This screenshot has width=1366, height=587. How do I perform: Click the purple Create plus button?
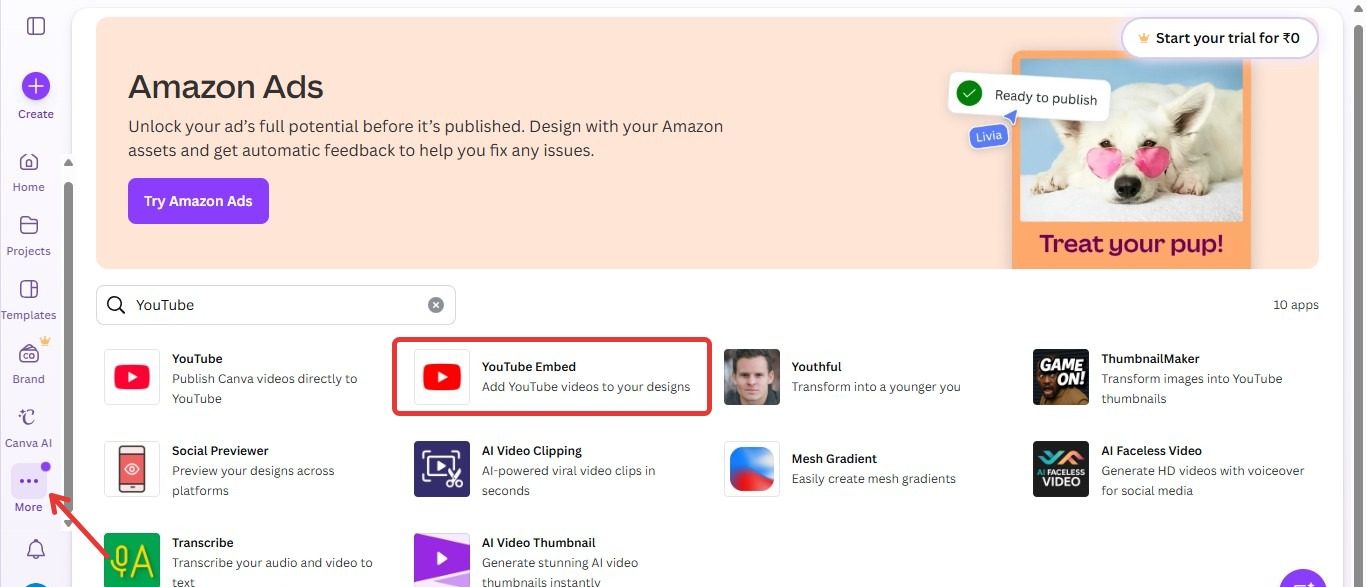click(36, 86)
